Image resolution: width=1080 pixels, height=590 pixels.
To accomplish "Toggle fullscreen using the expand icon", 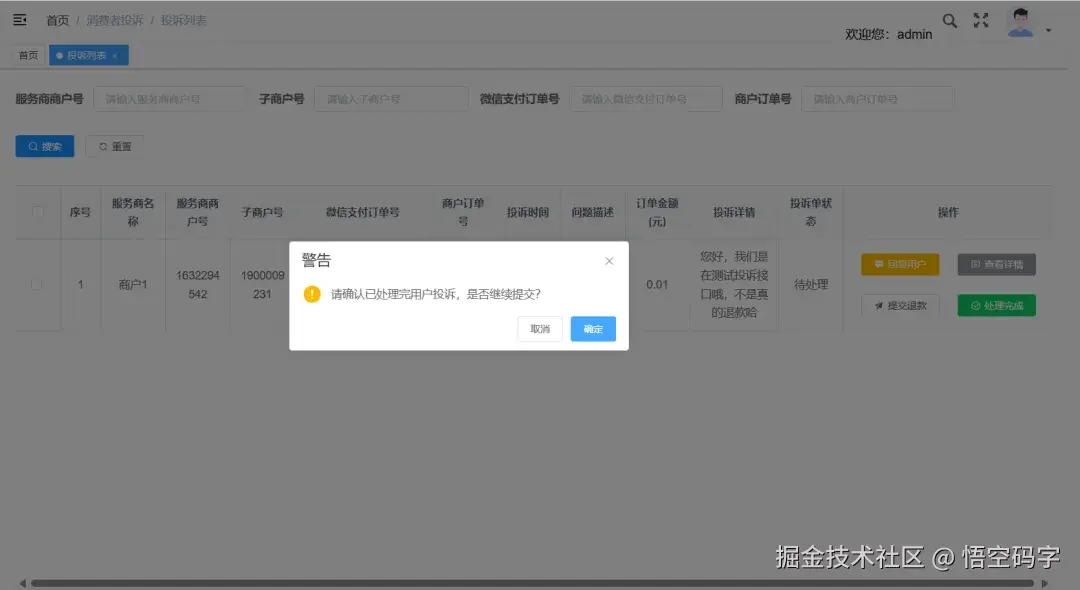I will pyautogui.click(x=981, y=20).
